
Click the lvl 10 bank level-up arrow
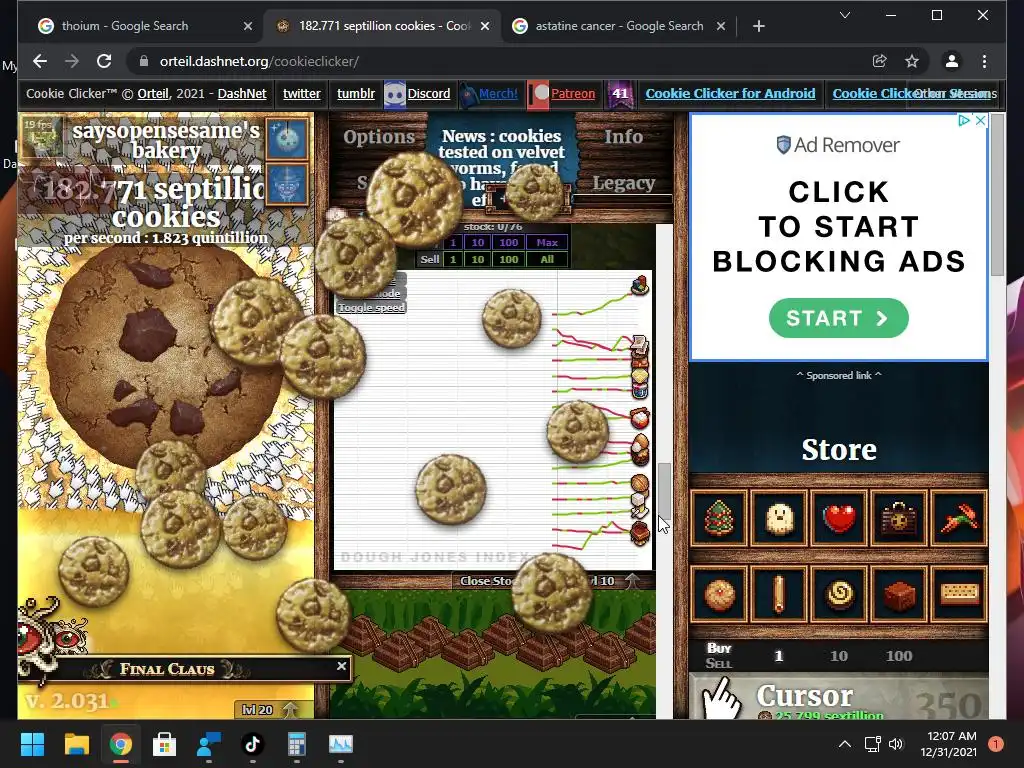[632, 581]
